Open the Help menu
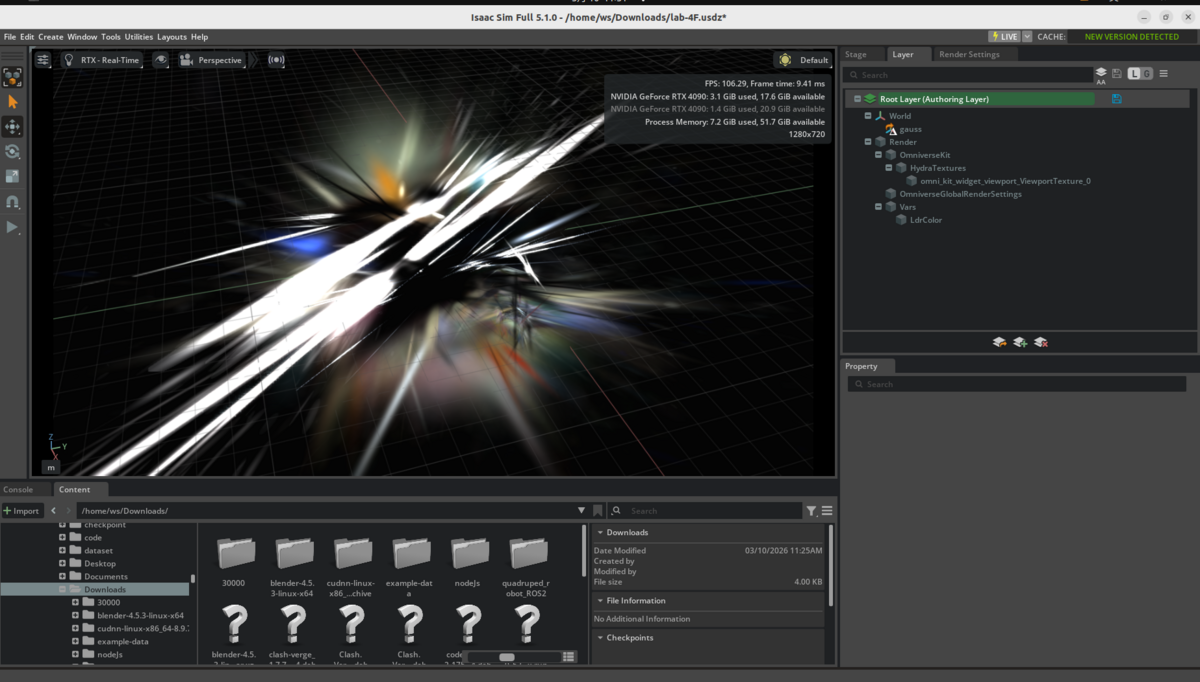The image size is (1200, 682). pos(199,37)
